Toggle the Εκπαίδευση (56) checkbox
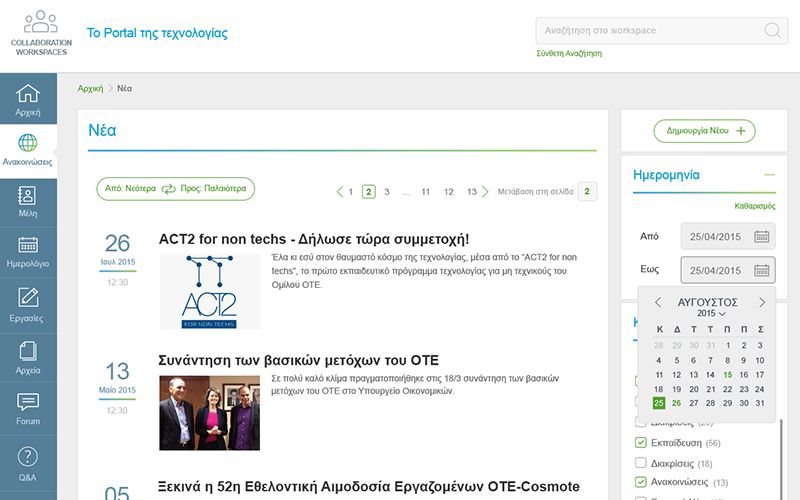 click(640, 442)
